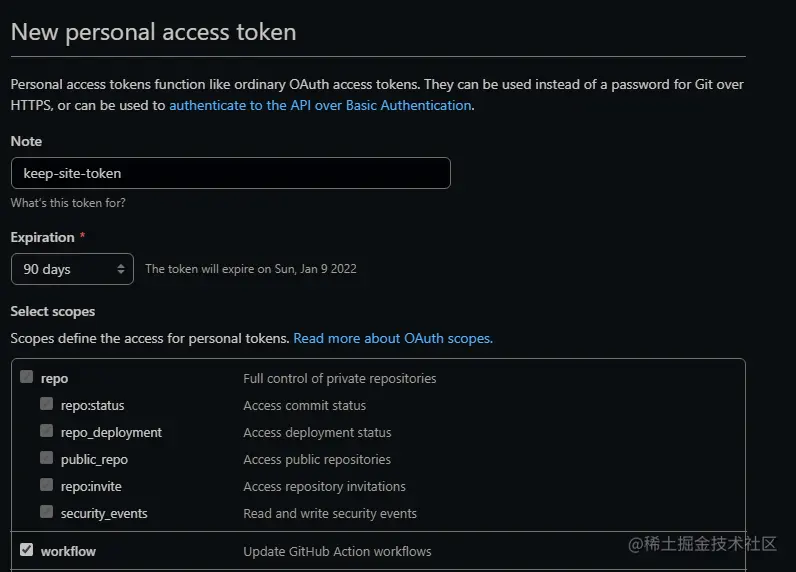Screen dimensions: 796x572
Task: Uncheck the workflow scope checkbox
Action: pos(26,550)
